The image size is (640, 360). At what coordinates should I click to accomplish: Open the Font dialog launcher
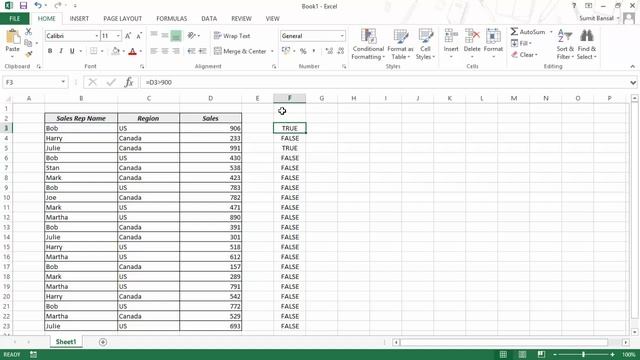pos(142,66)
